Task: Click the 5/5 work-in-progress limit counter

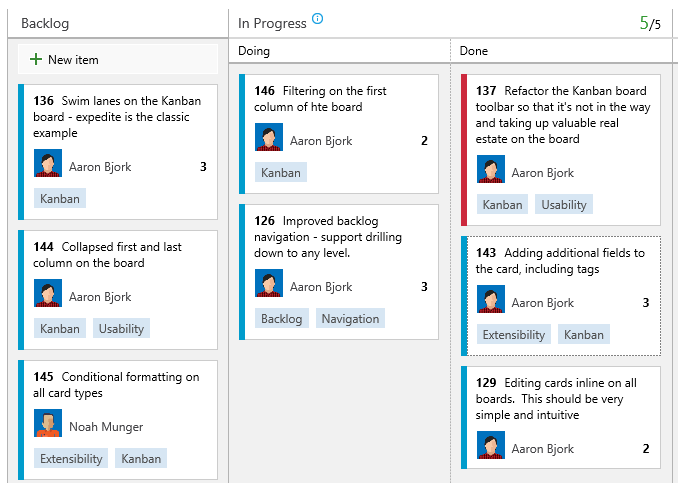Action: [x=650, y=23]
